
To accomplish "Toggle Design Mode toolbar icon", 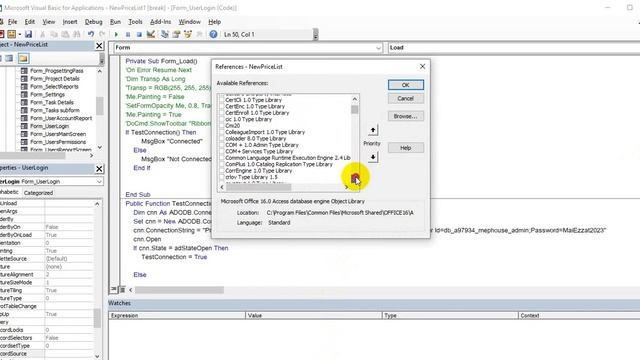I will [x=151, y=35].
